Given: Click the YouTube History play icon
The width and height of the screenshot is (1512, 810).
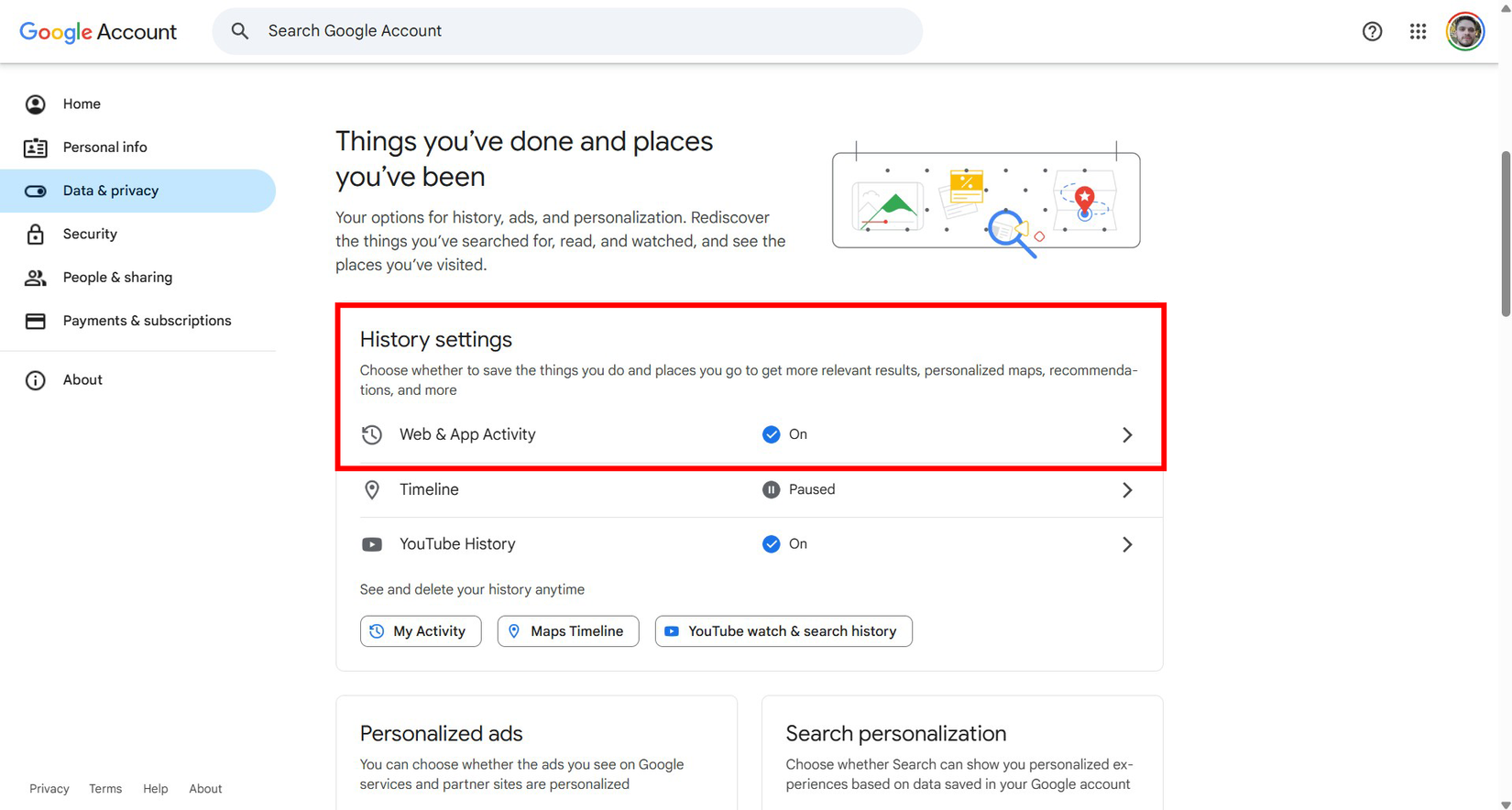Looking at the screenshot, I should [x=371, y=544].
